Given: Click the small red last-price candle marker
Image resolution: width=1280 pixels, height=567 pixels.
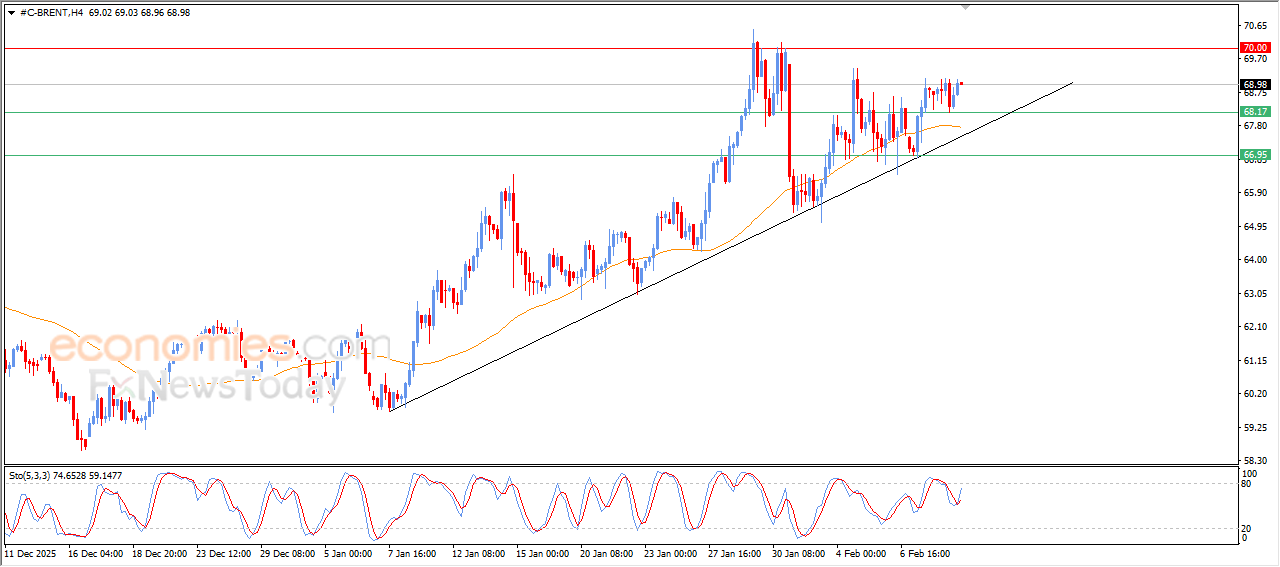Looking at the screenshot, I should point(961,83).
